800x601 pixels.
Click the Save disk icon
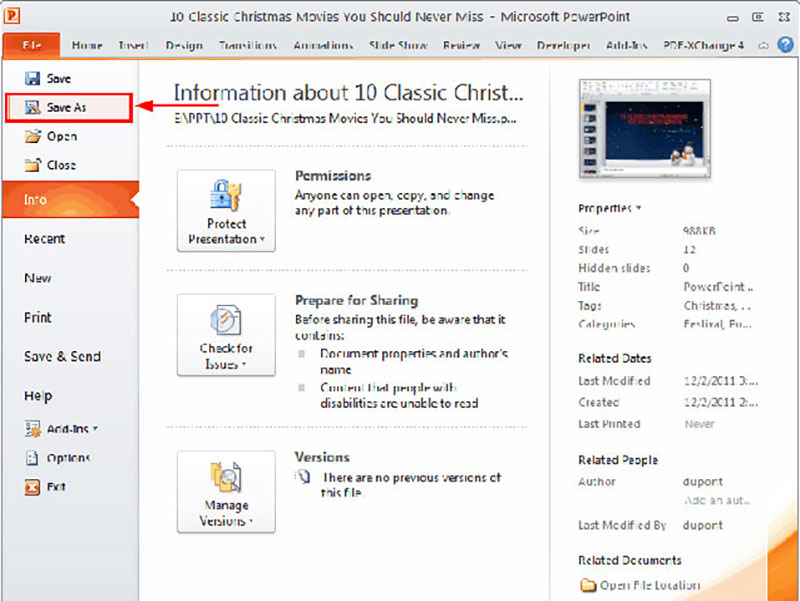[x=32, y=78]
